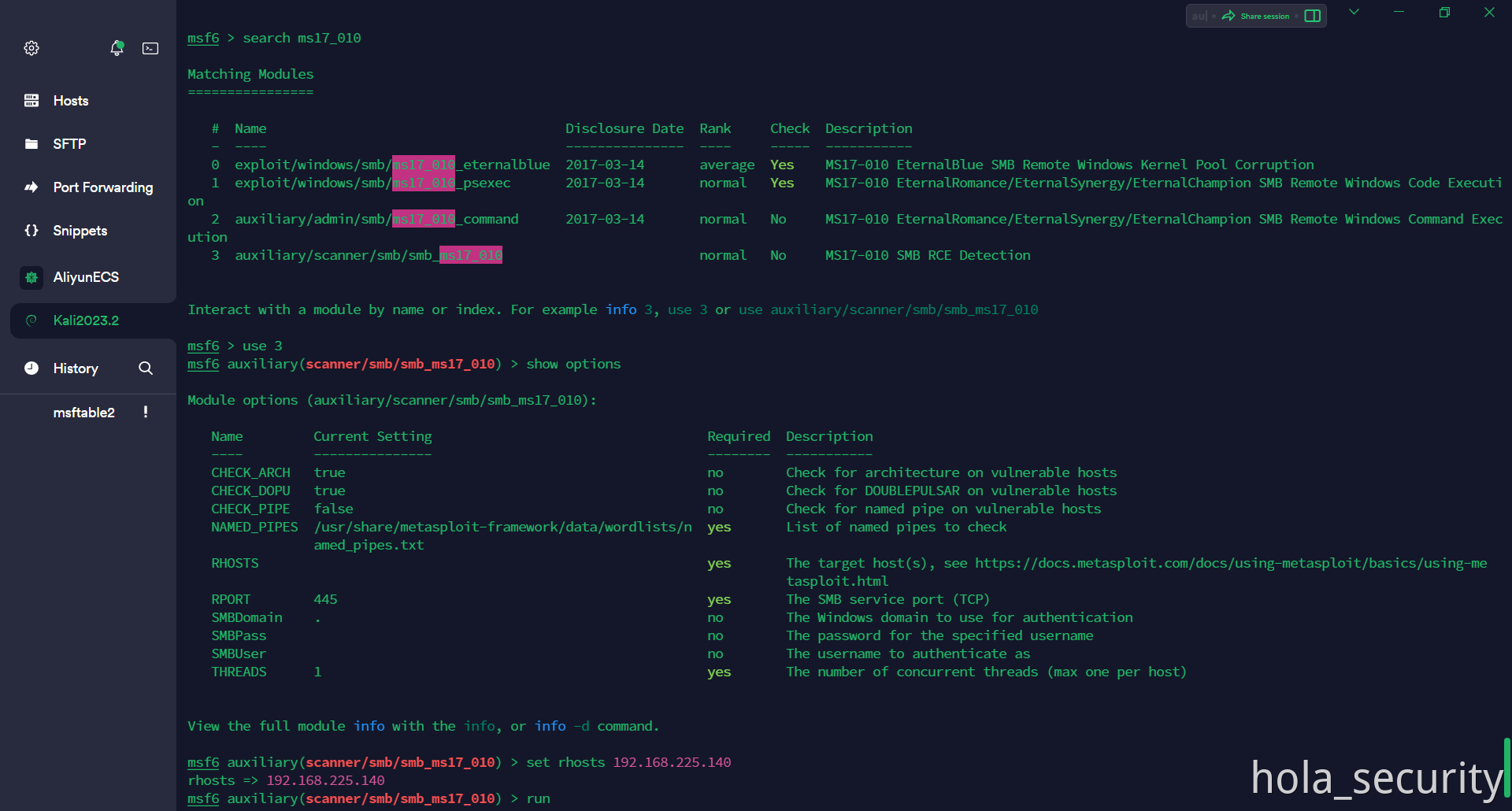1512x811 pixels.
Task: Restore the window size
Action: [1444, 12]
